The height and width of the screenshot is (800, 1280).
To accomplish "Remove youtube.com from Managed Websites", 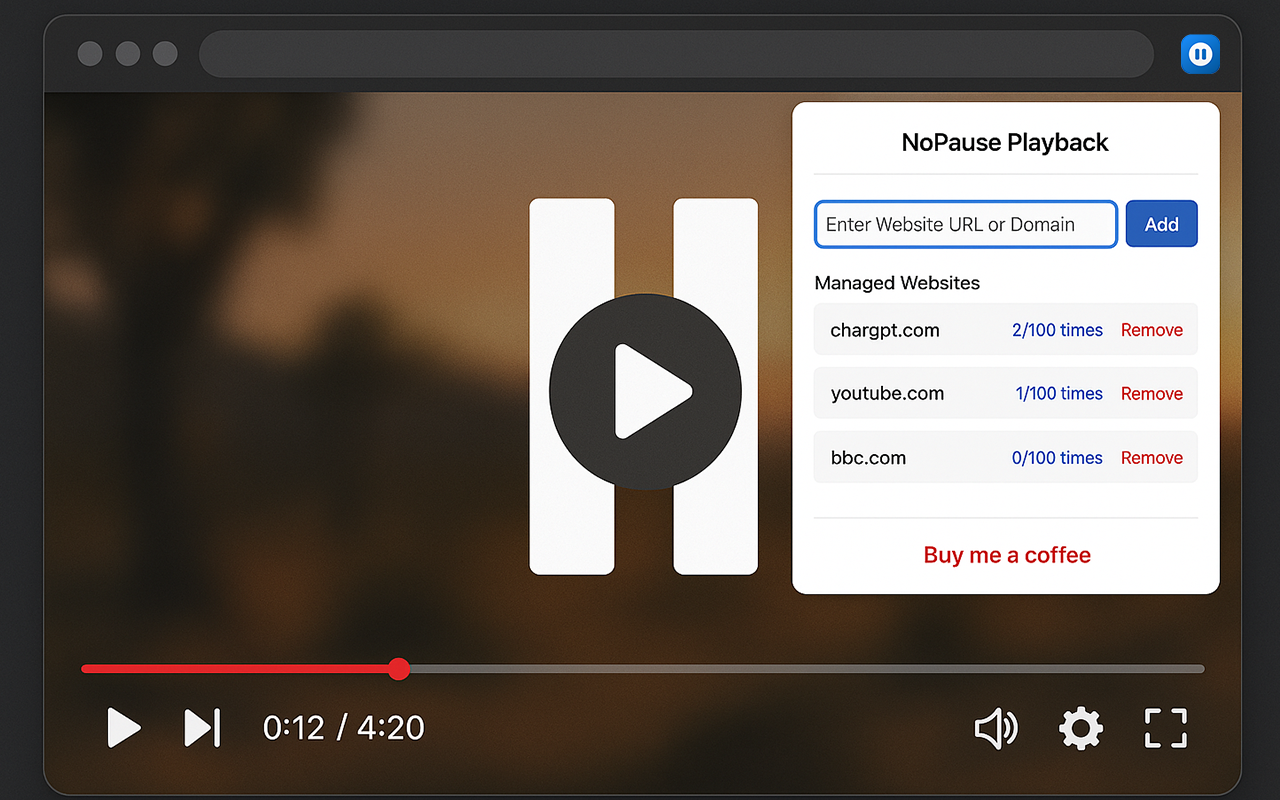I will pos(1152,393).
